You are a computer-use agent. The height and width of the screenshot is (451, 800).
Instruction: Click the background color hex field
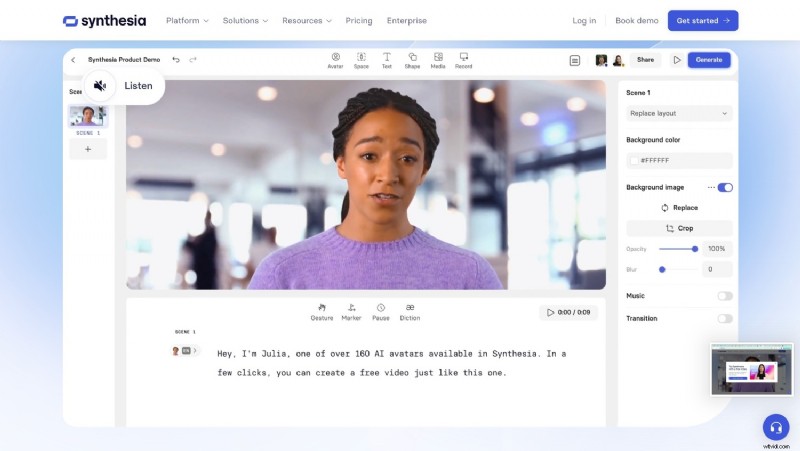(x=679, y=161)
